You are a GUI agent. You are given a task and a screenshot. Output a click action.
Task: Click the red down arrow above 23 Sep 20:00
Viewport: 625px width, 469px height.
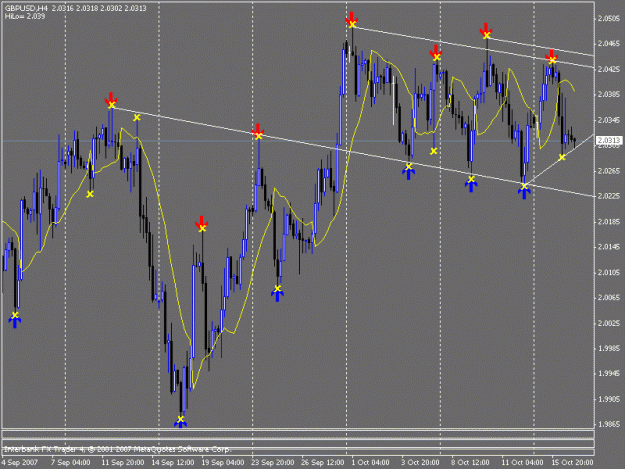(258, 130)
